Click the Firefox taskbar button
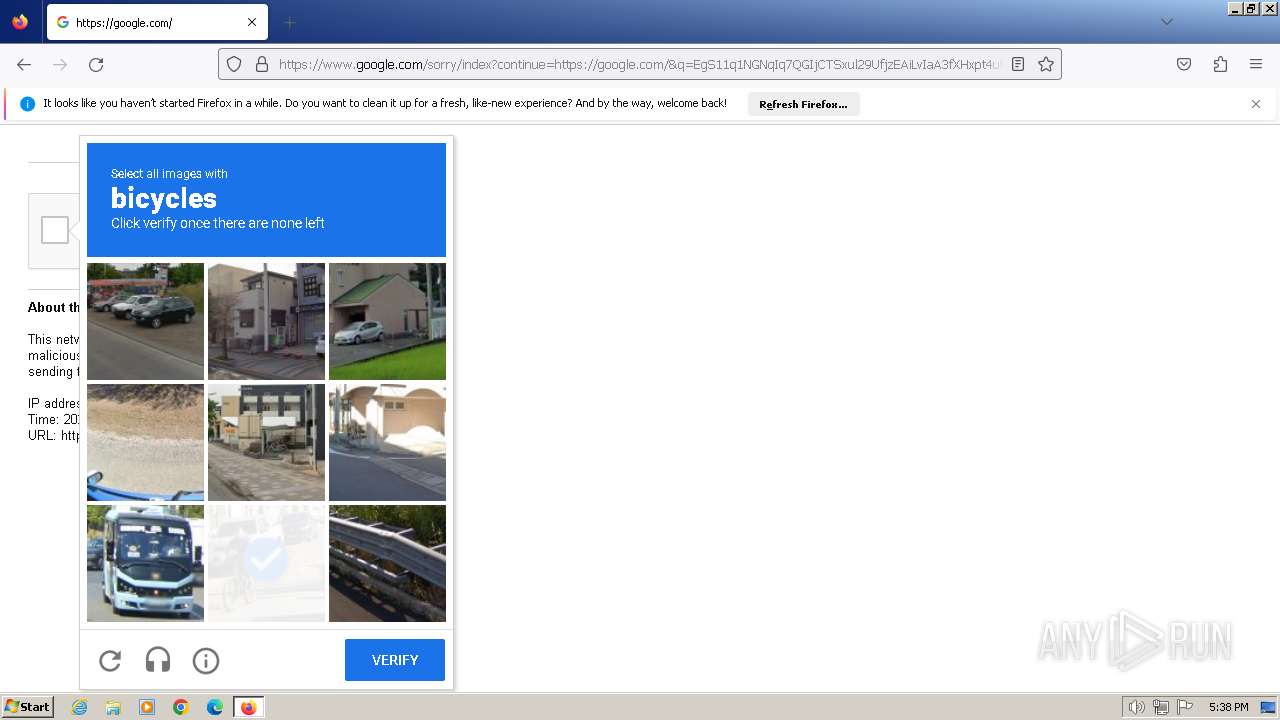 pyautogui.click(x=248, y=707)
